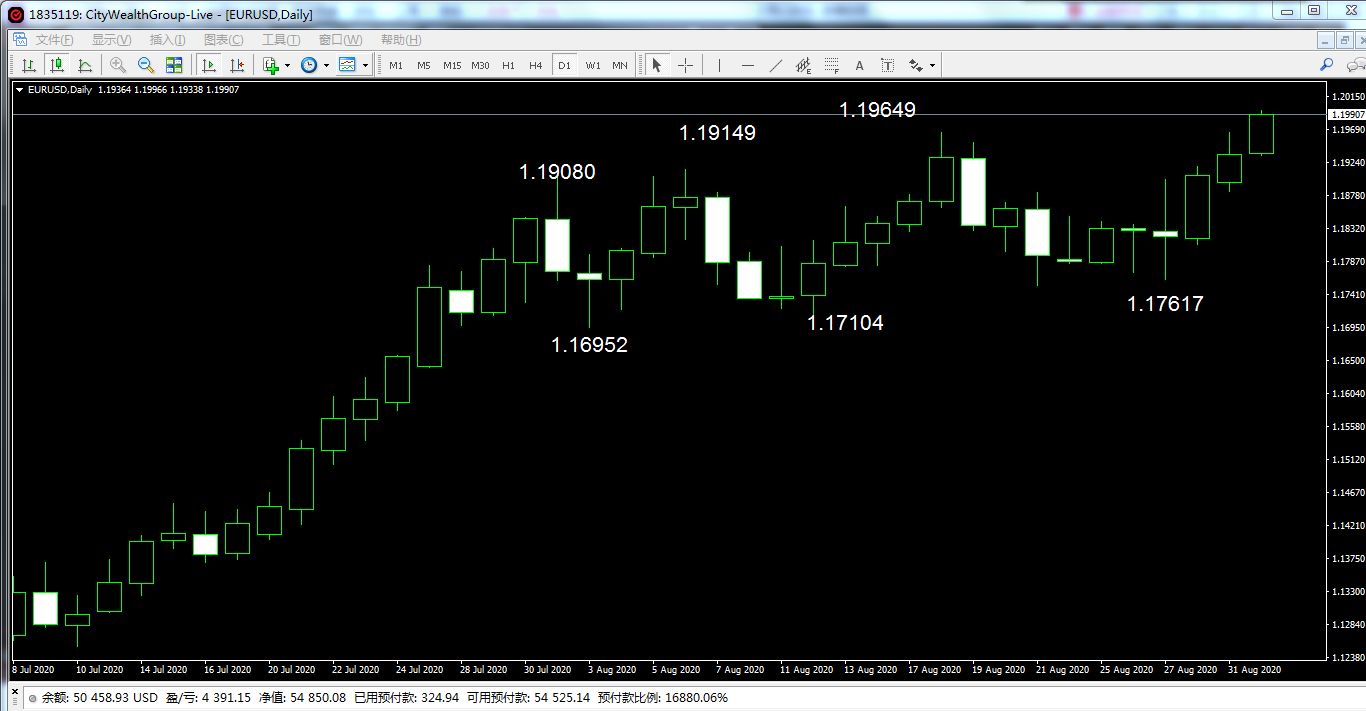
Task: Click the search magnifier icon
Action: pyautogui.click(x=1327, y=65)
